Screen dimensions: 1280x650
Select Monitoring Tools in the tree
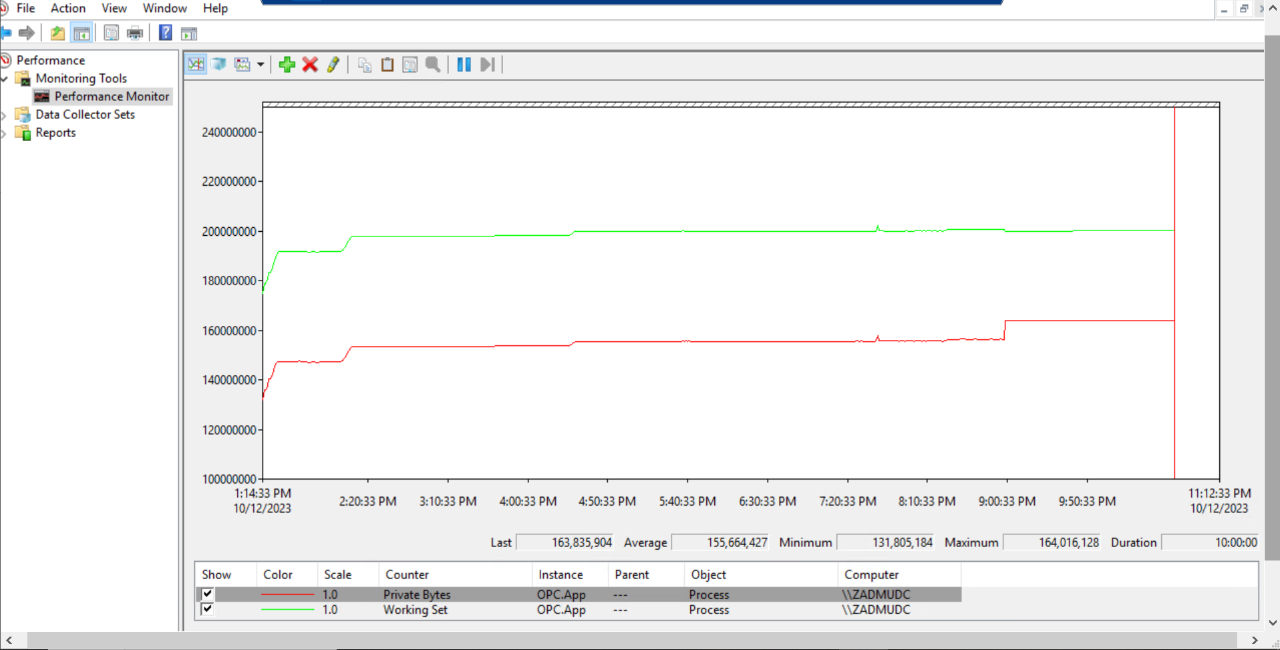[x=81, y=78]
